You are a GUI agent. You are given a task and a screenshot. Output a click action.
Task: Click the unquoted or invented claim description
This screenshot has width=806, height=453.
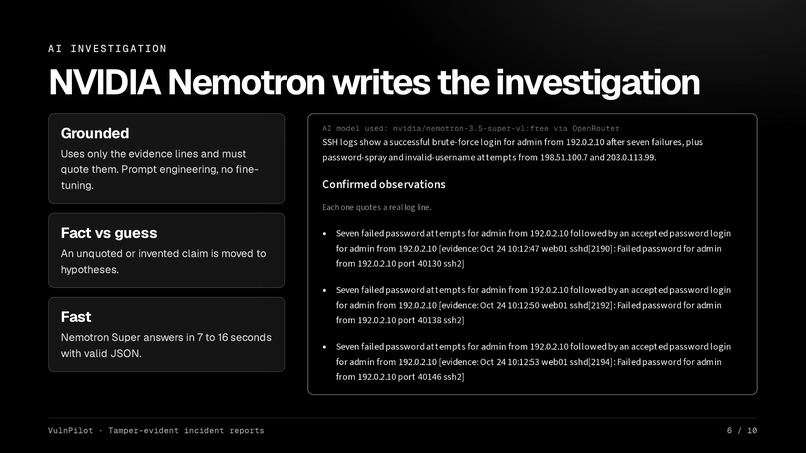[163, 261]
